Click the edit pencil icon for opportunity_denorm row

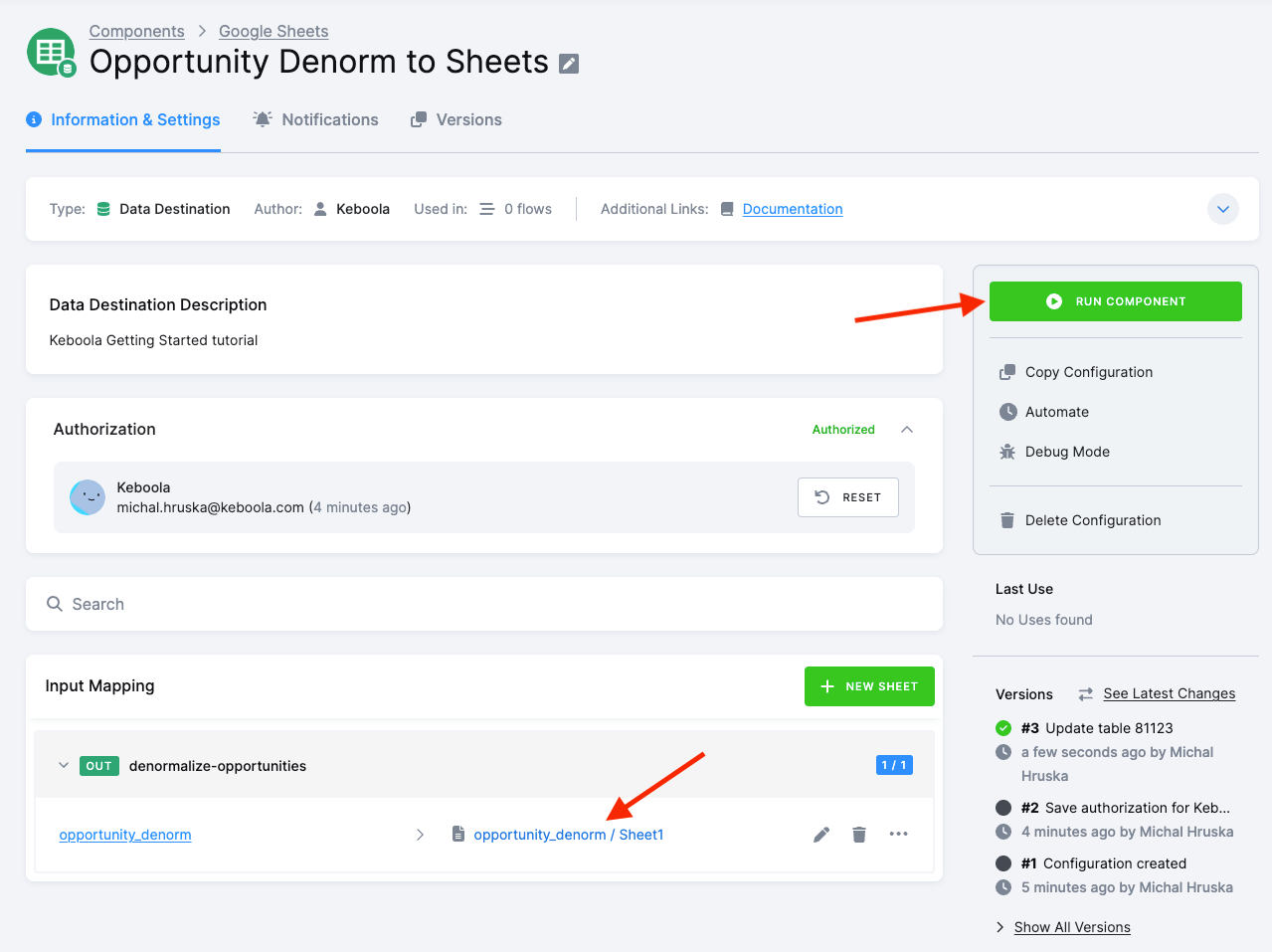point(821,835)
